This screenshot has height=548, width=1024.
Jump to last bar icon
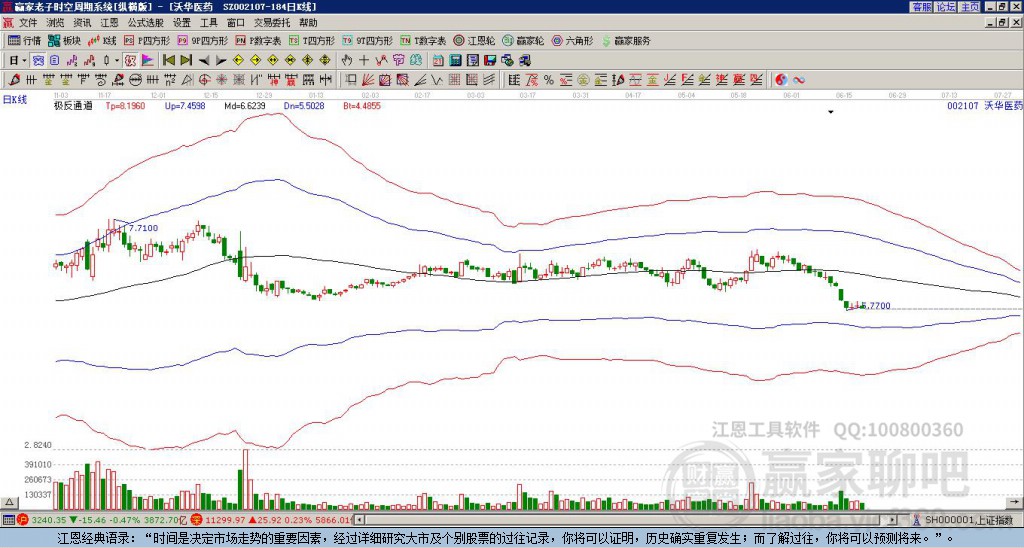click(x=186, y=61)
